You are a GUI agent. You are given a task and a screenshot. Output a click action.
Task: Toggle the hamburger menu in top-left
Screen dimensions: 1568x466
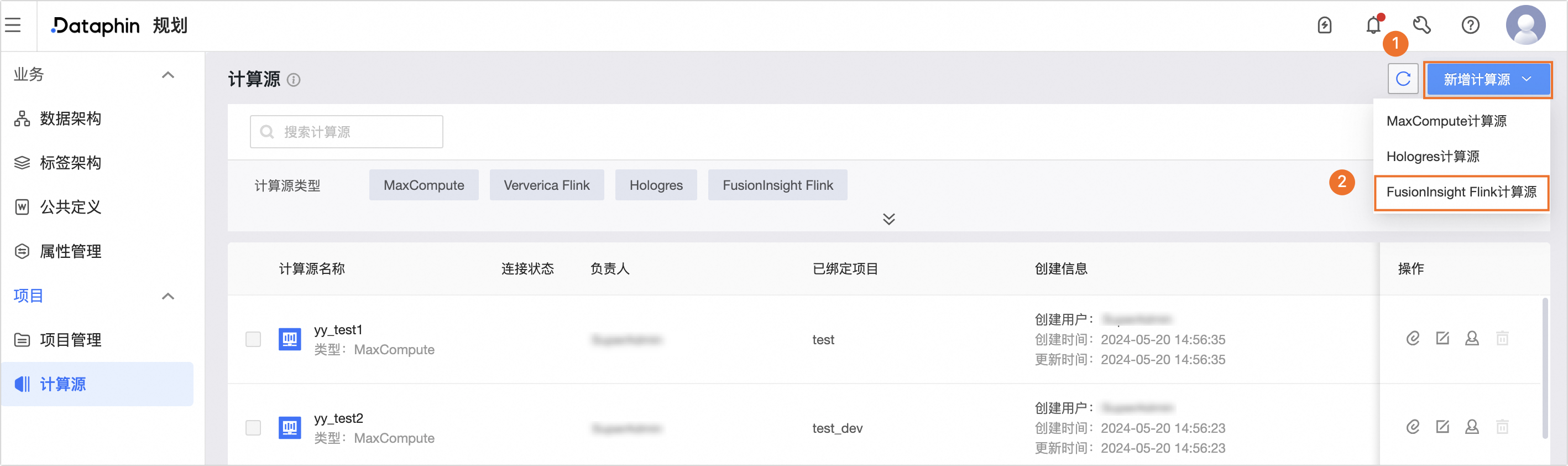(x=13, y=25)
